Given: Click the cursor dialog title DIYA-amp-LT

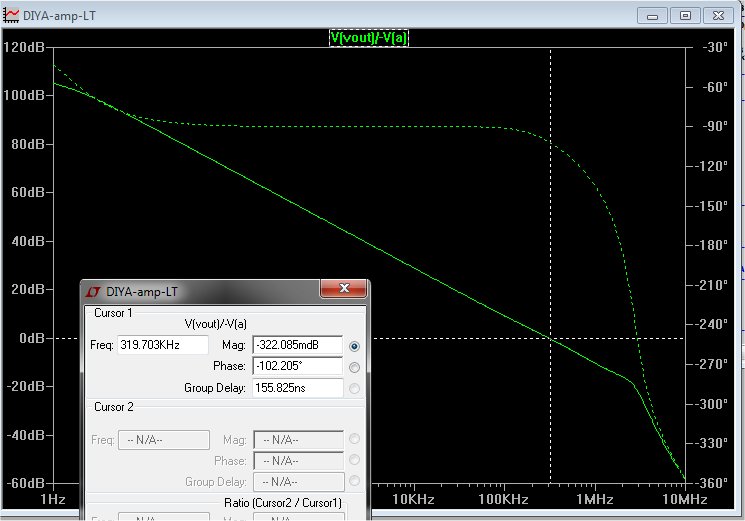Looking at the screenshot, I should tap(142, 292).
